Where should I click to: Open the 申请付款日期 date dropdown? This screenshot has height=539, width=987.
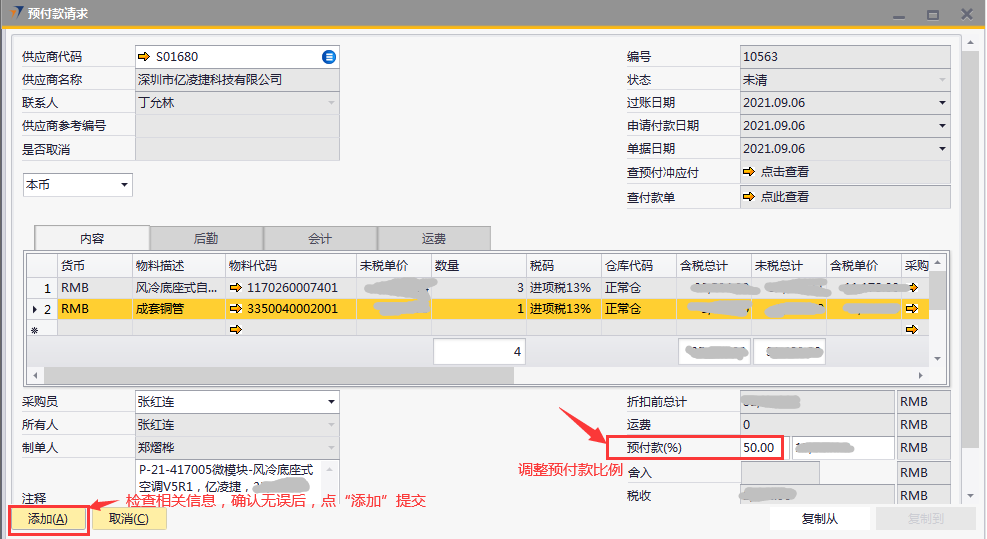click(x=942, y=126)
